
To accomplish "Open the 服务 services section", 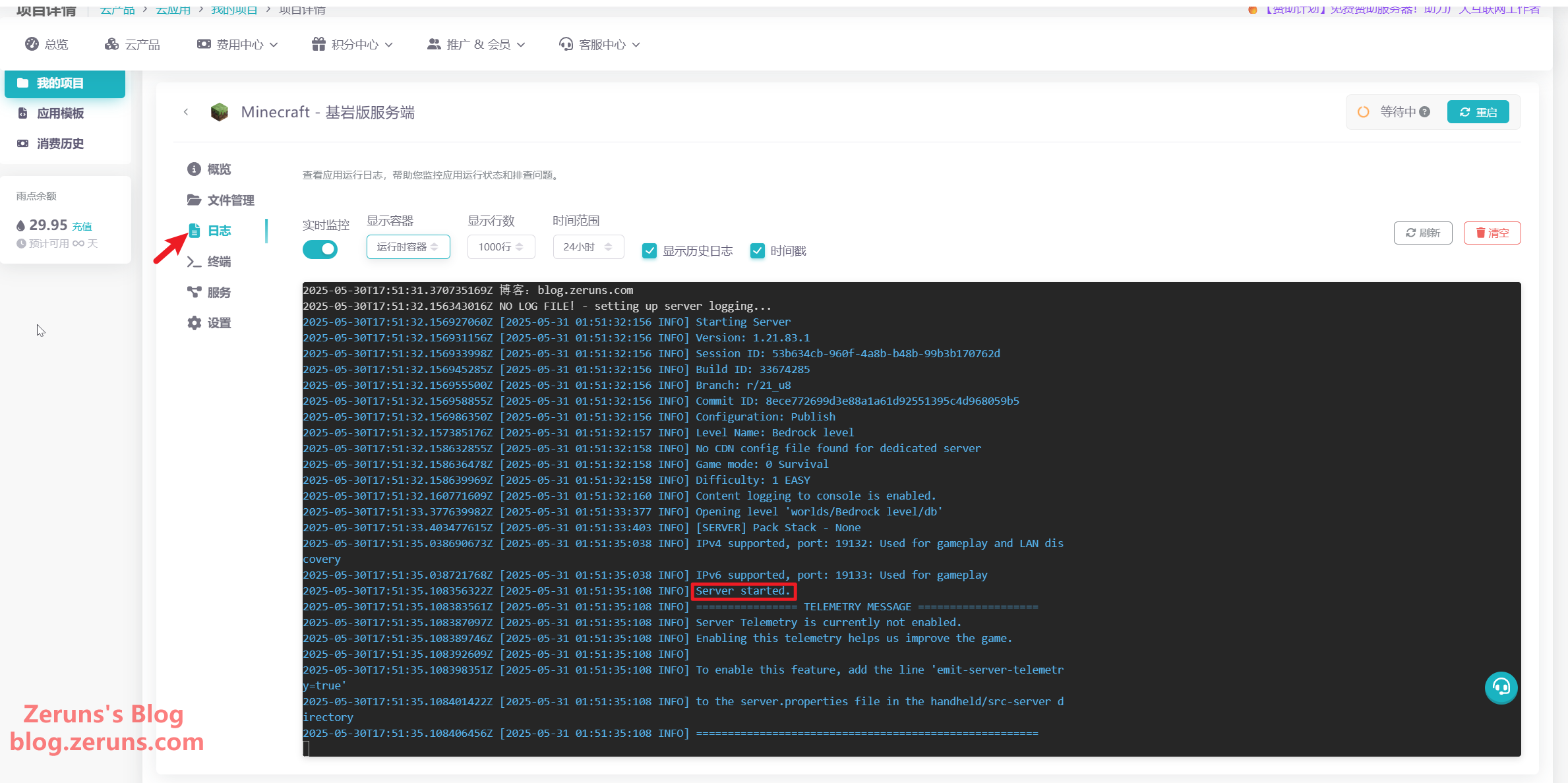I will 209,292.
